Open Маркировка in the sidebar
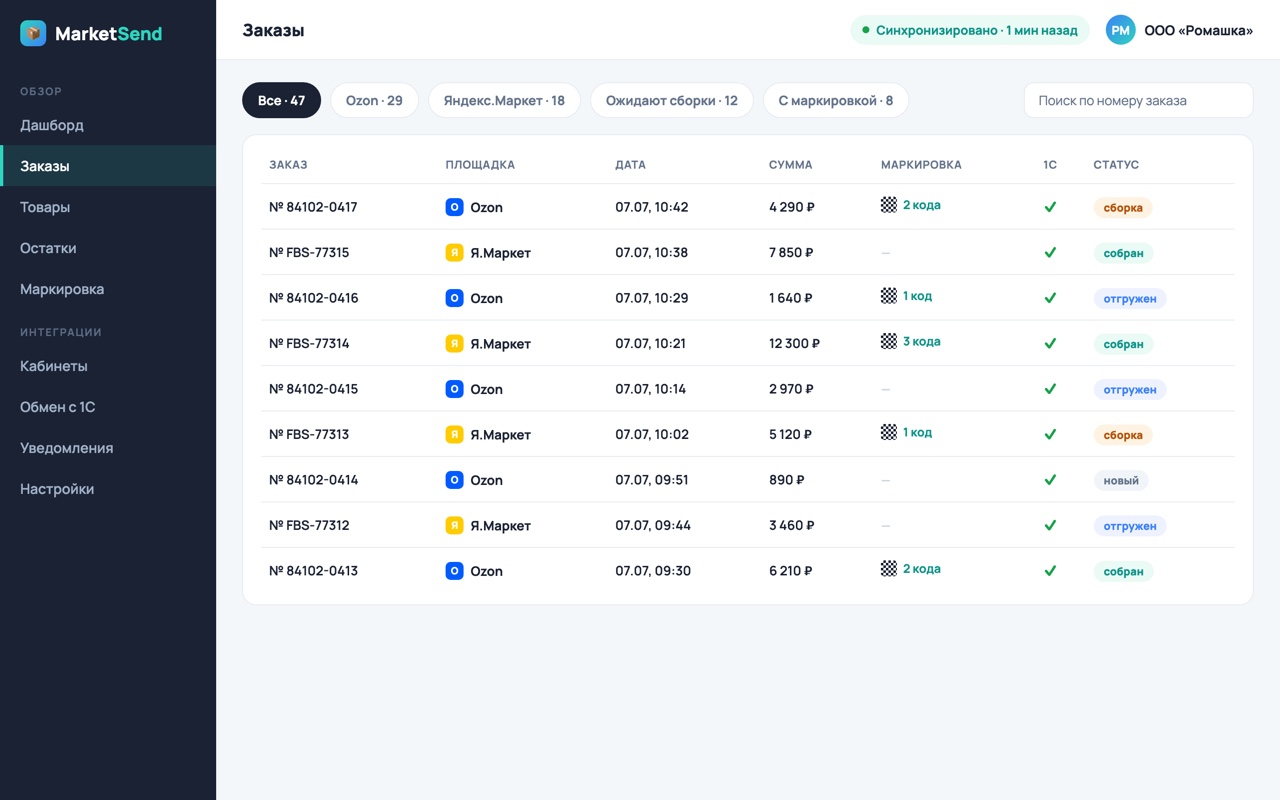The width and height of the screenshot is (1280, 800). point(108,289)
